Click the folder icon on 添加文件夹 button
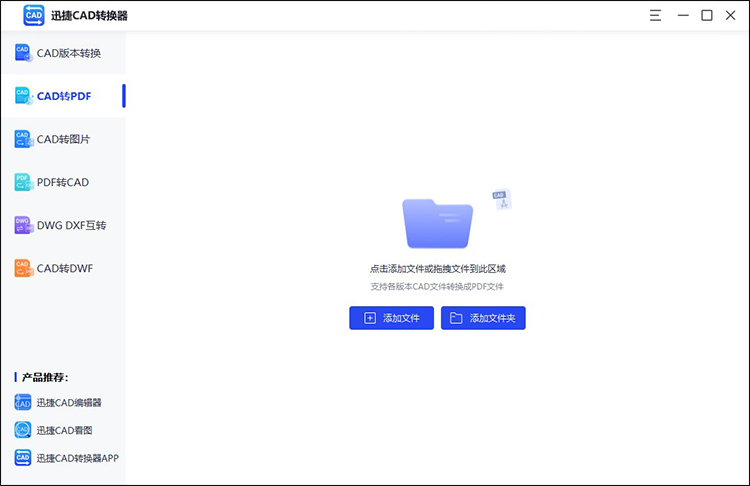 click(x=456, y=318)
